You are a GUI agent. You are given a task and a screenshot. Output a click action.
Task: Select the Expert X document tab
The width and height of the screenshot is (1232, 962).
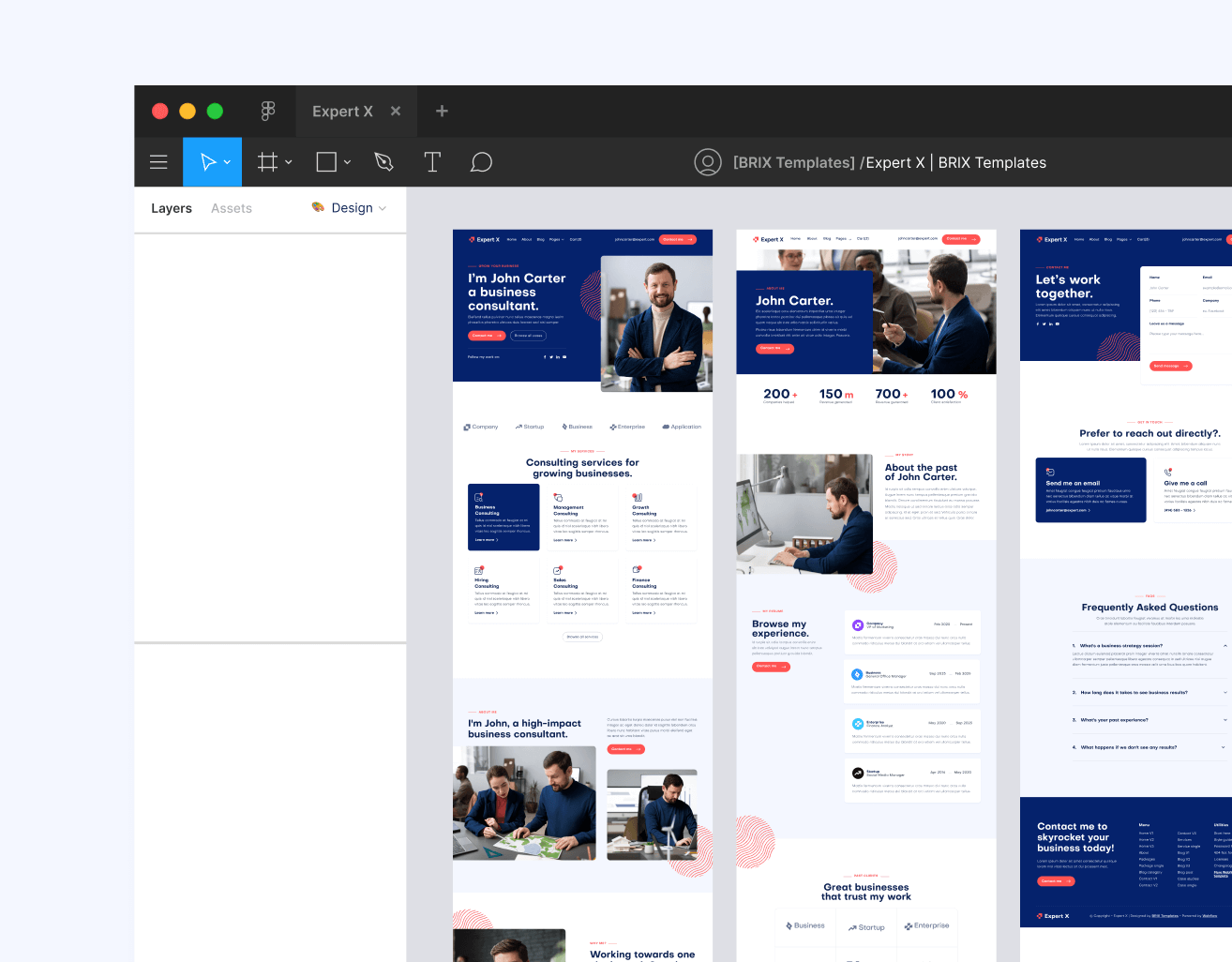[341, 111]
